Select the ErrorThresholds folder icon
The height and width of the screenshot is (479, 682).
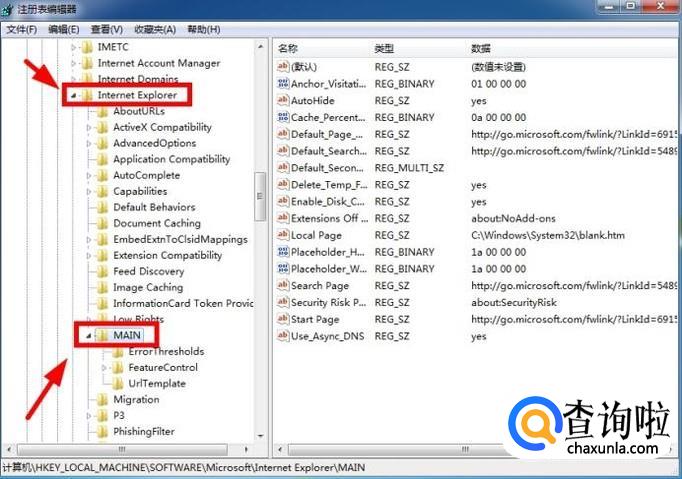coord(118,352)
